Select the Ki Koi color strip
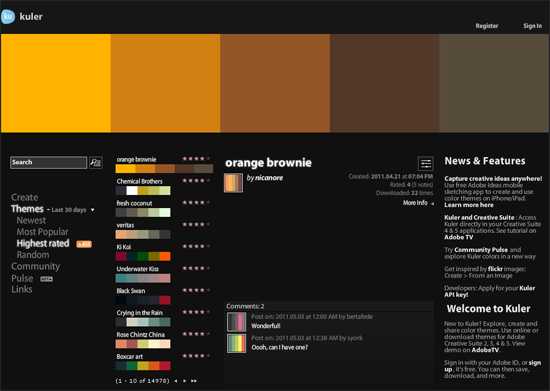The image size is (550, 391). coord(143,256)
